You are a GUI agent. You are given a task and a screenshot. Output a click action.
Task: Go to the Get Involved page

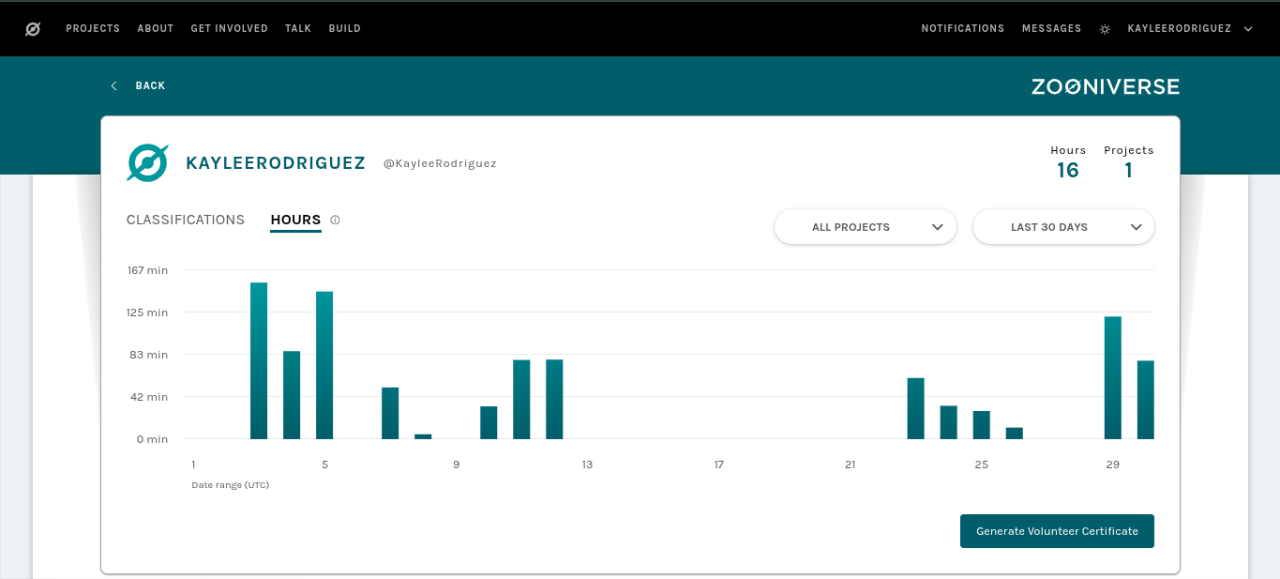point(229,29)
